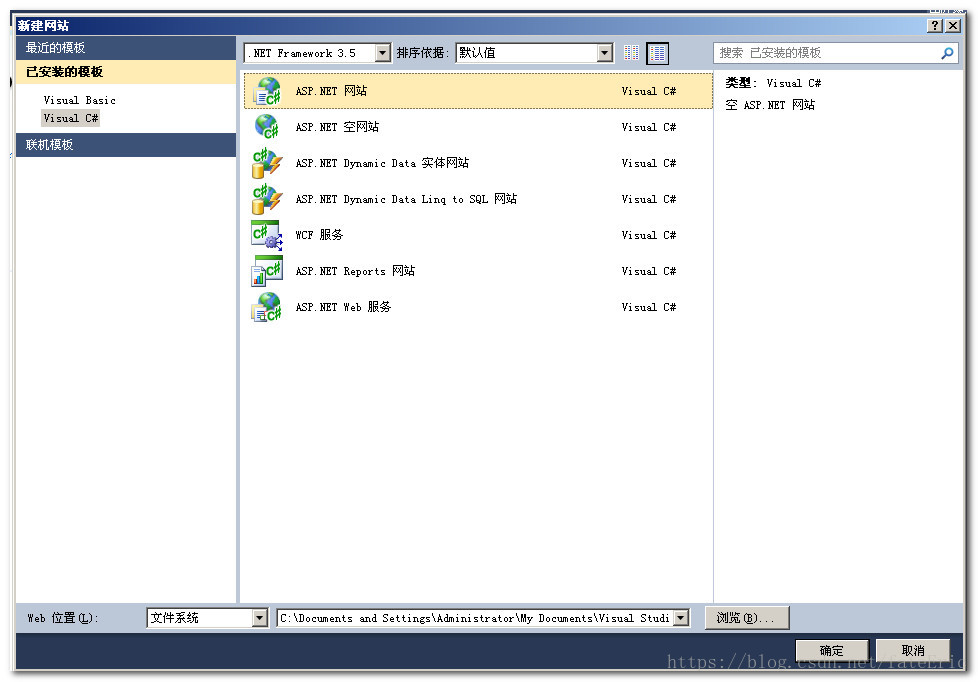The height and width of the screenshot is (682, 978).
Task: Click the ASP.NET Reports 网站 icon
Action: [267, 271]
